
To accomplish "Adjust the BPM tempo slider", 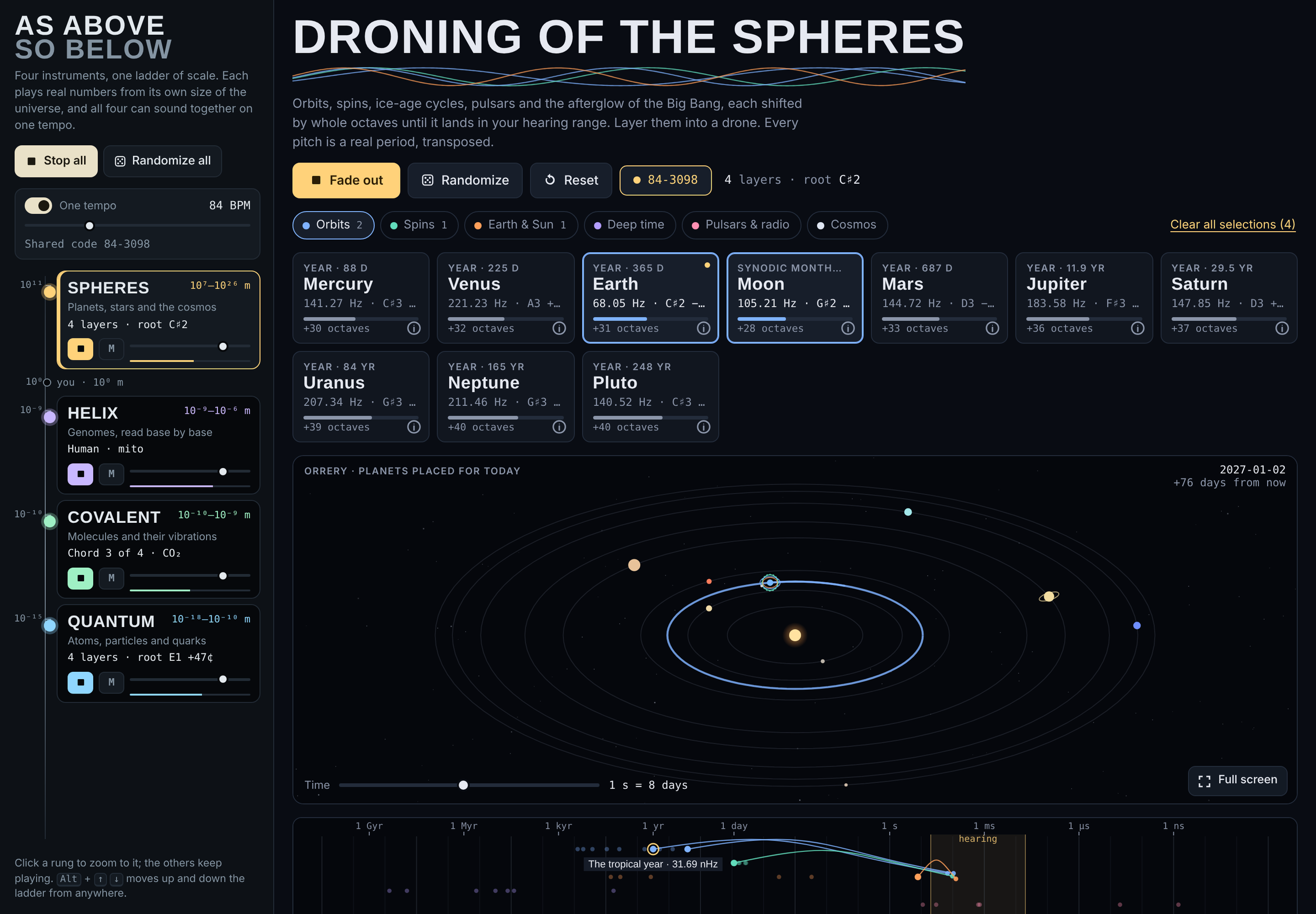I will [137, 226].
